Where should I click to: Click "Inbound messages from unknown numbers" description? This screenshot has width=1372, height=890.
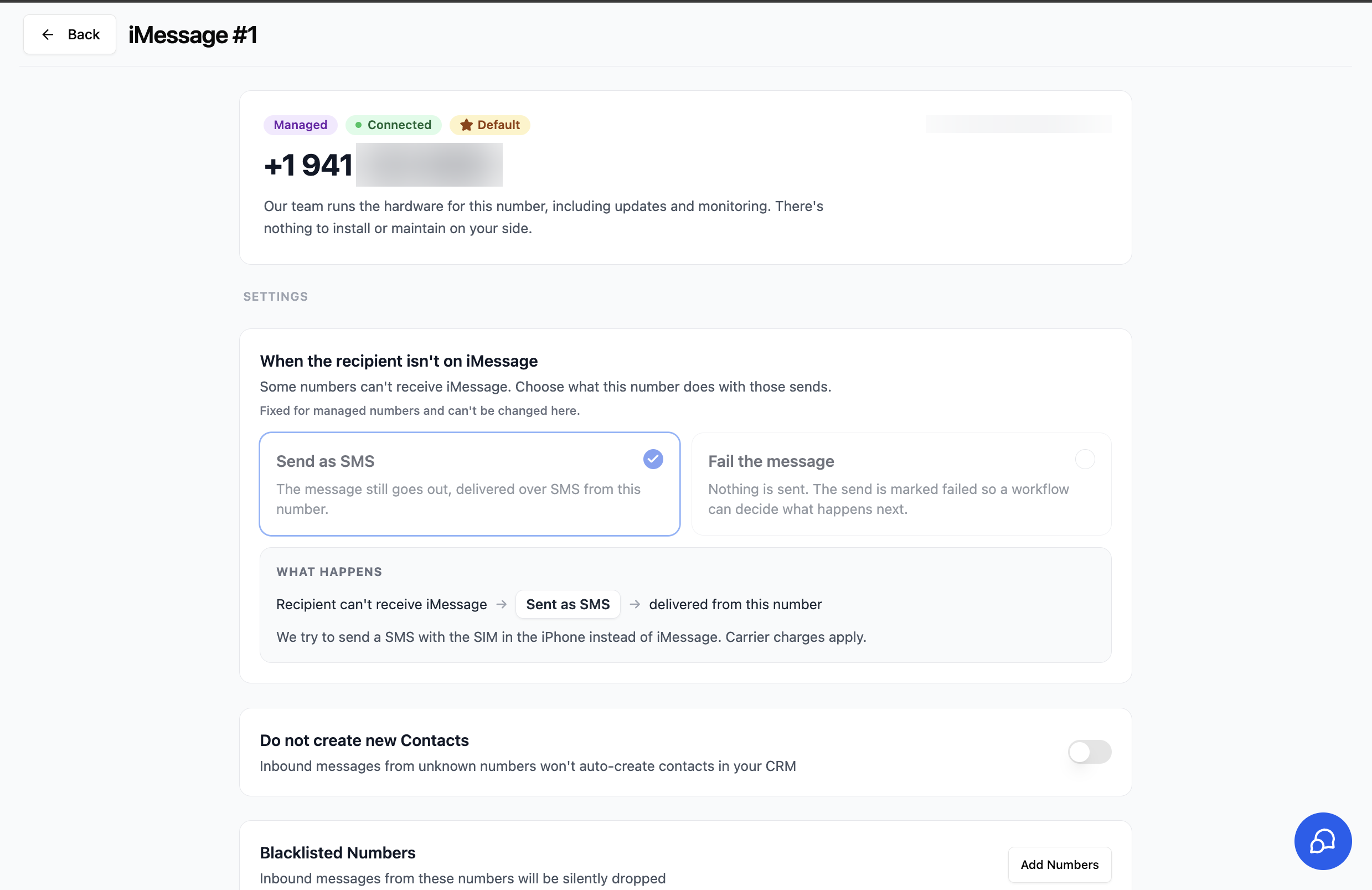pos(528,766)
